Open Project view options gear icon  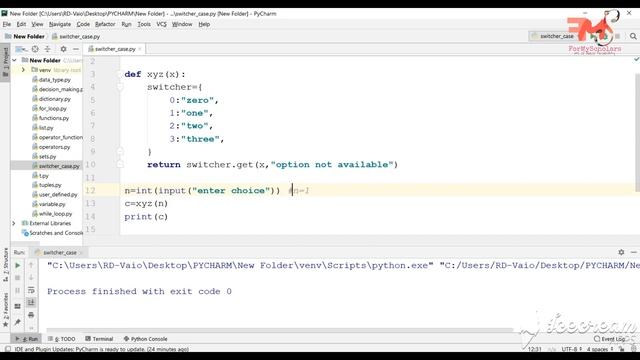pyautogui.click(x=63, y=49)
